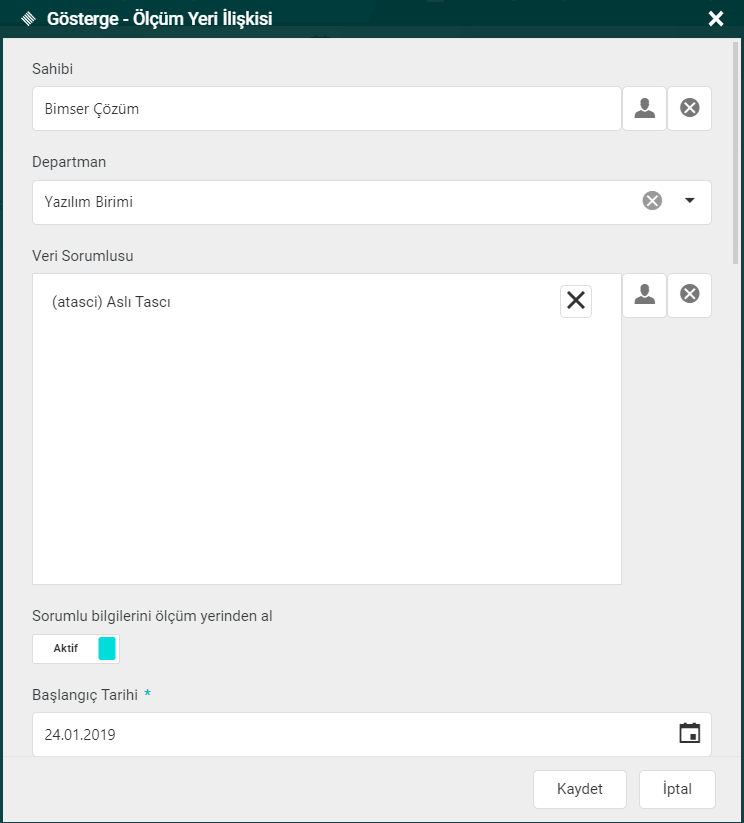Clear all Veri Sorumlusu entries
The width and height of the screenshot is (744, 823).
pyautogui.click(x=690, y=295)
